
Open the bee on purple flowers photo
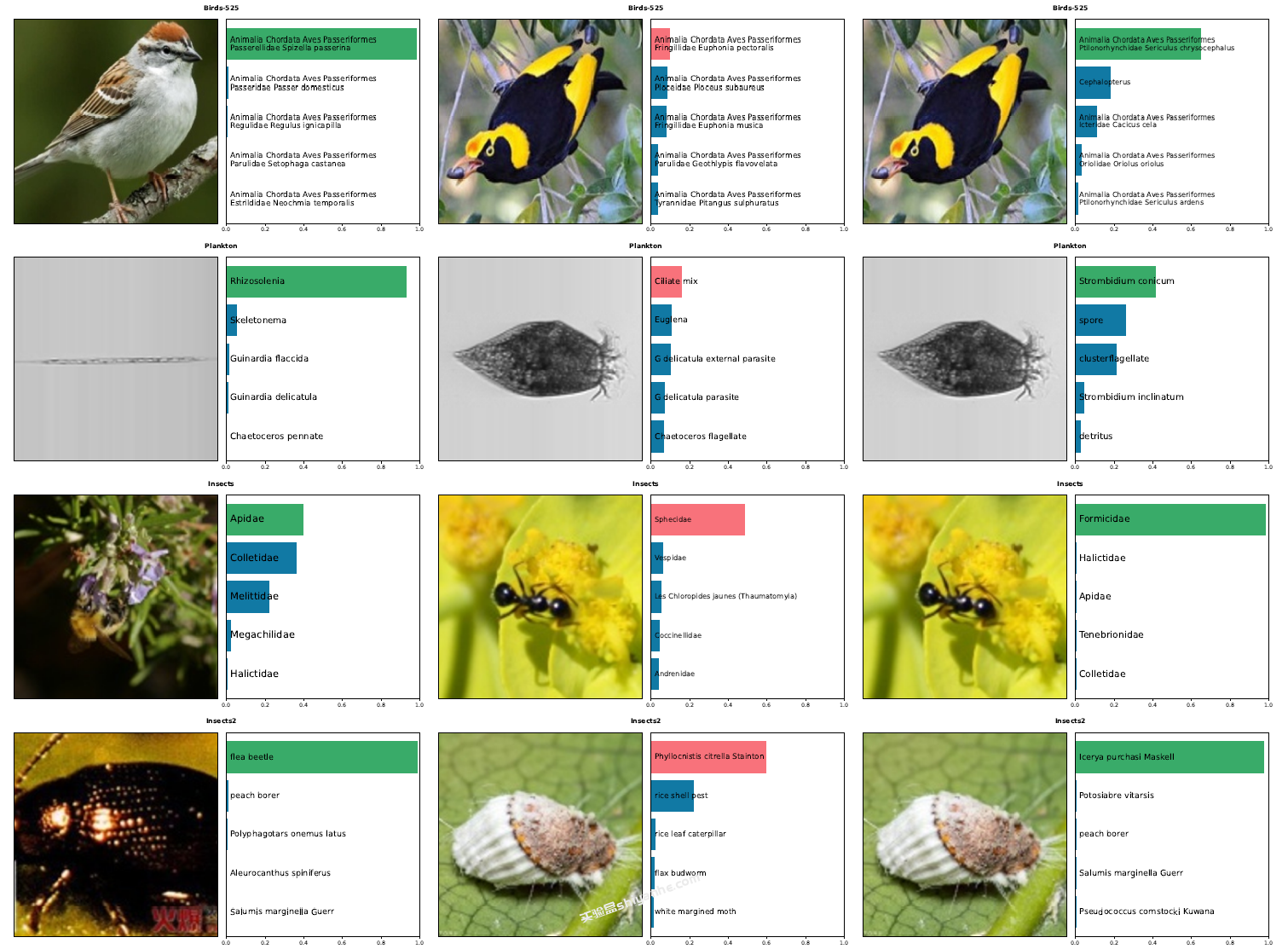pyautogui.click(x=116, y=597)
